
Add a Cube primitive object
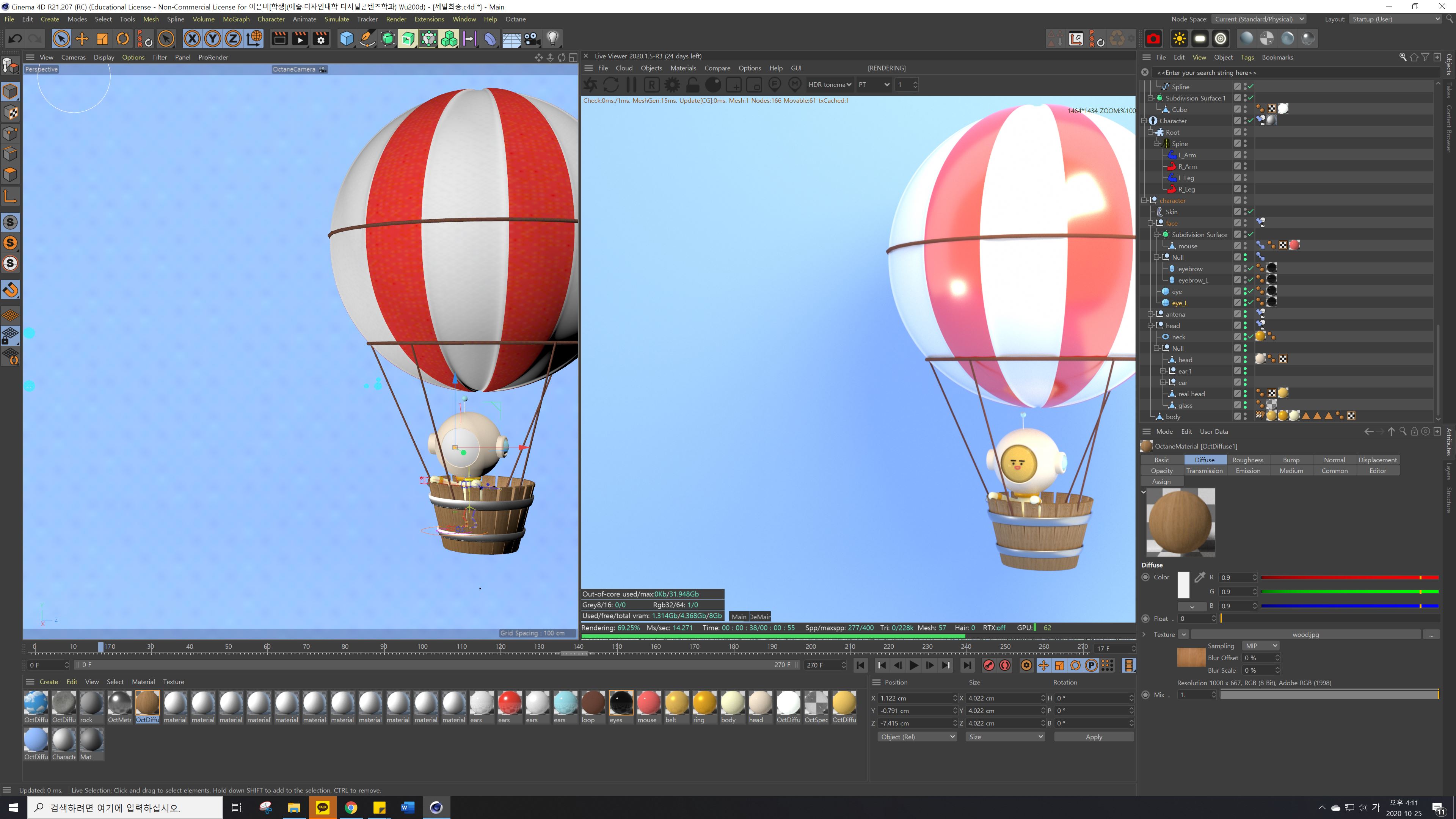(x=347, y=38)
